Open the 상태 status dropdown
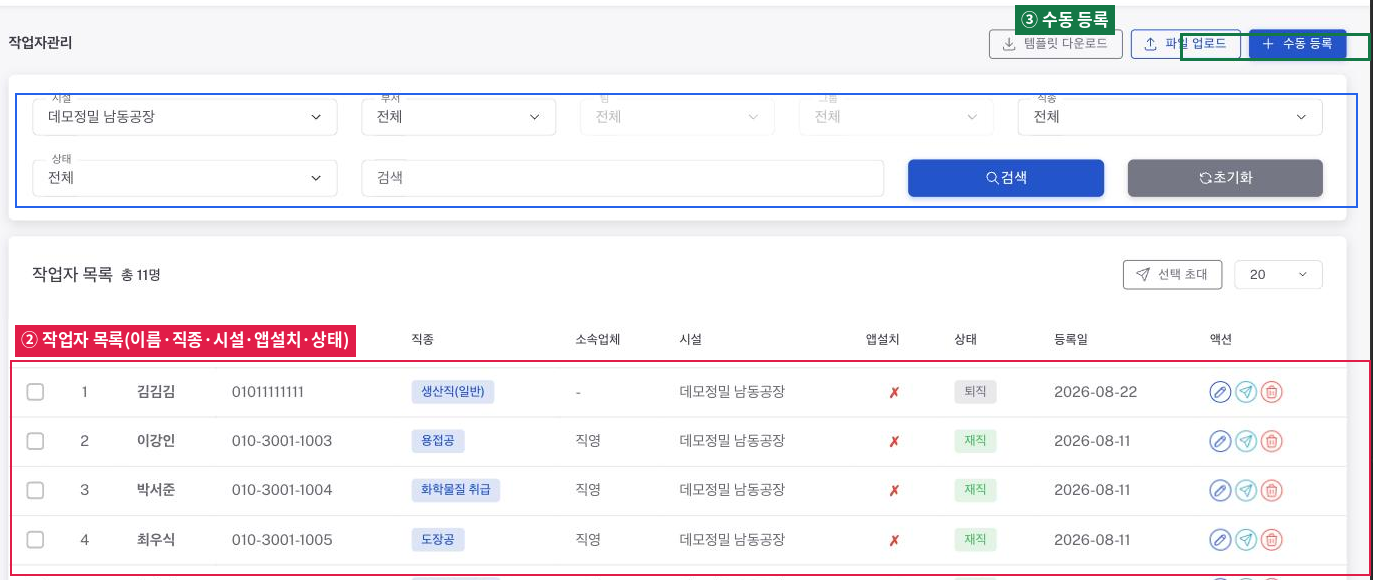Image resolution: width=1373 pixels, height=580 pixels. (185, 178)
